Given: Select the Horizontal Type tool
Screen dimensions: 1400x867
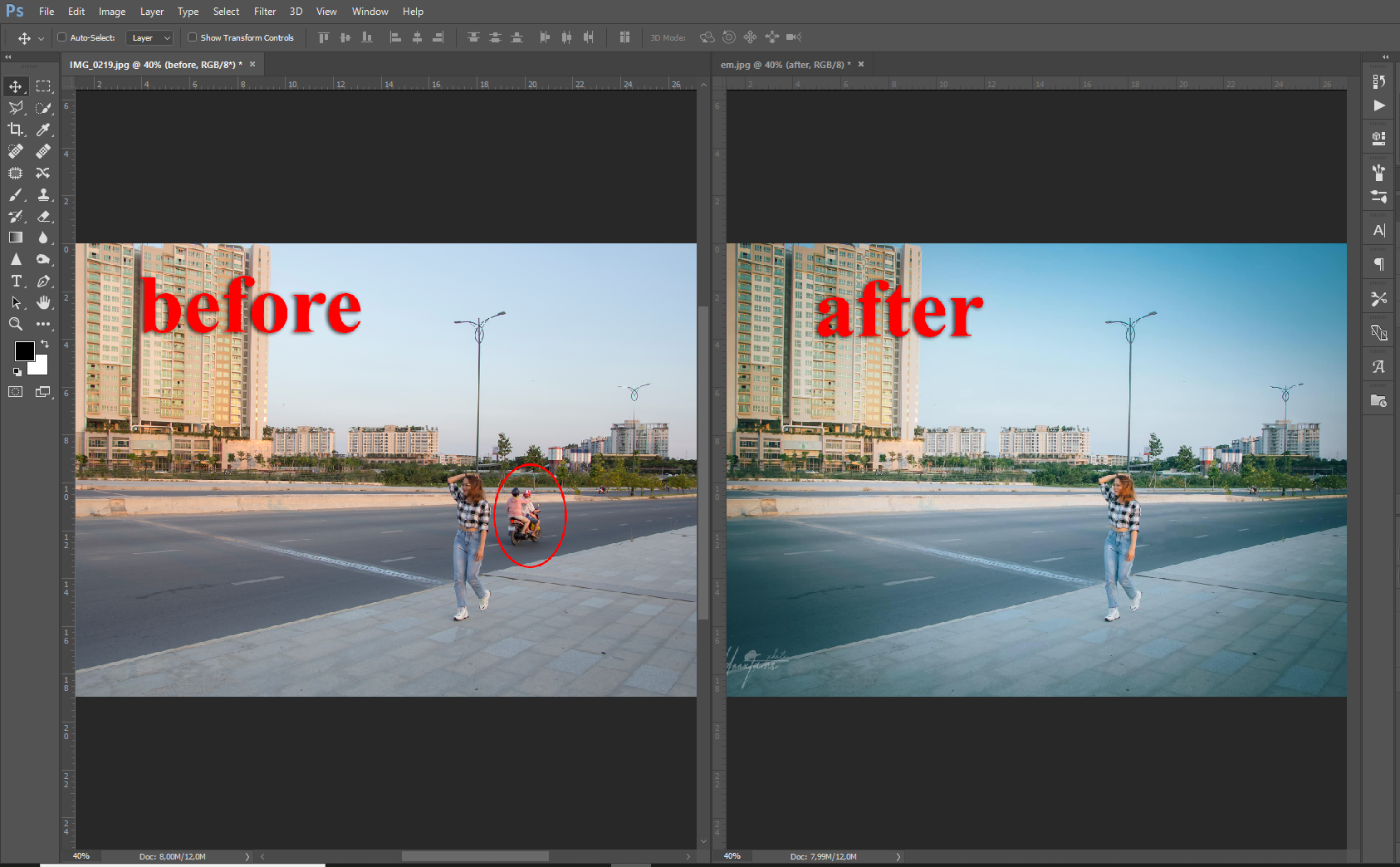Looking at the screenshot, I should pyautogui.click(x=16, y=281).
